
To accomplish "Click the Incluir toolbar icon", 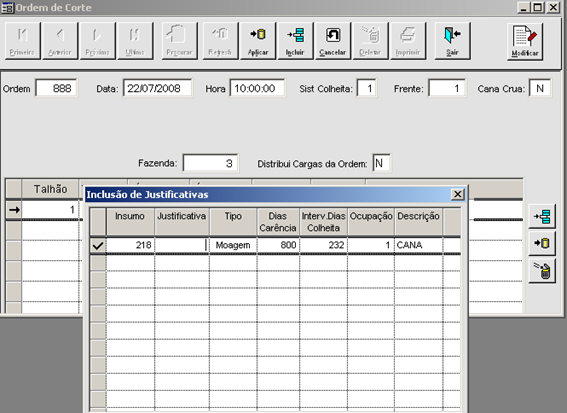I will click(x=295, y=41).
